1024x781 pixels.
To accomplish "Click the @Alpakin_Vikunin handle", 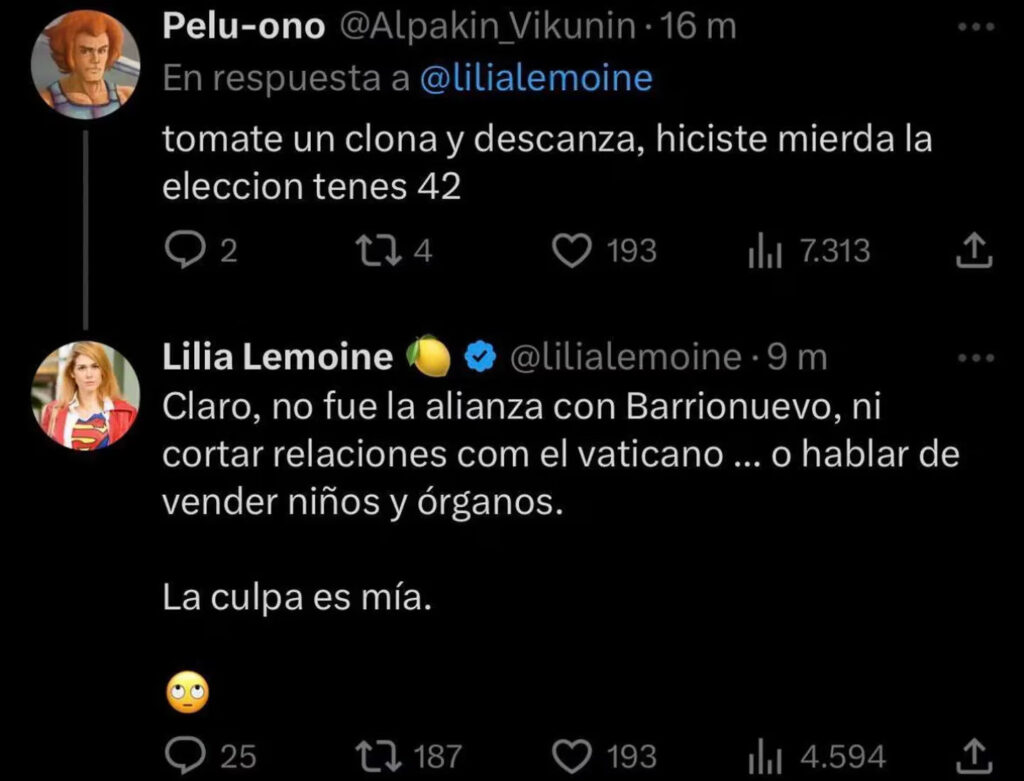I will pyautogui.click(x=488, y=27).
